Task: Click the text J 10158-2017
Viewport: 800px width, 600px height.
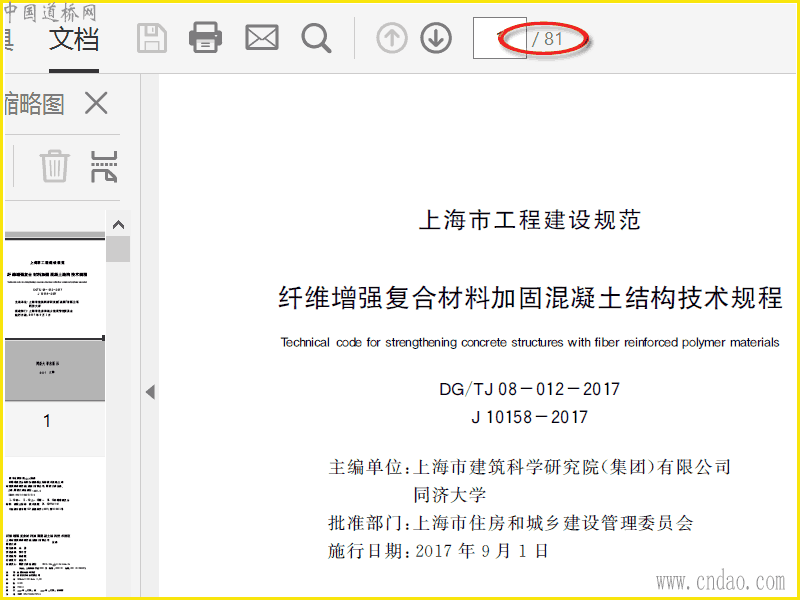Action: [530, 417]
